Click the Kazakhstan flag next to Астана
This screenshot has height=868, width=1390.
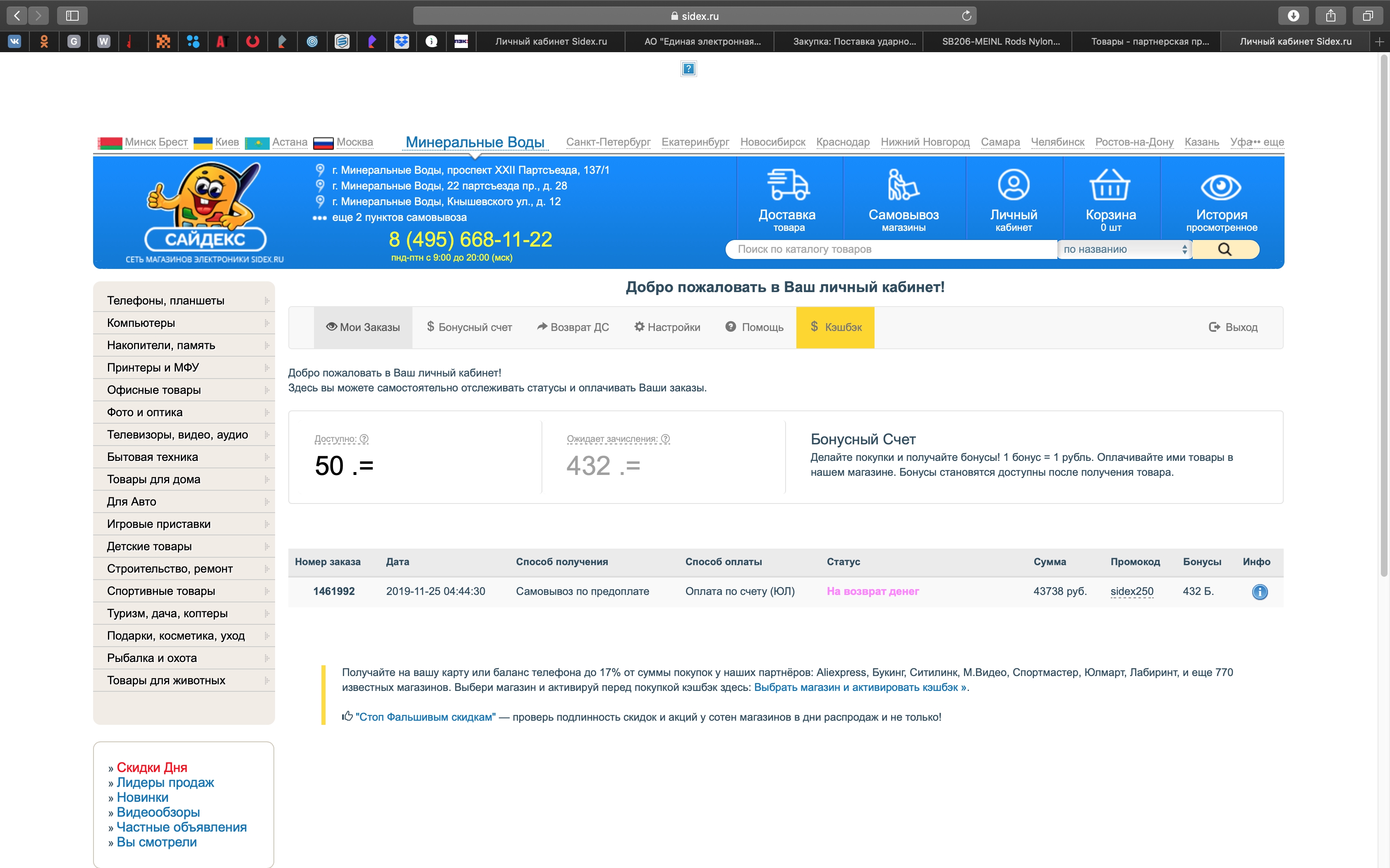256,143
